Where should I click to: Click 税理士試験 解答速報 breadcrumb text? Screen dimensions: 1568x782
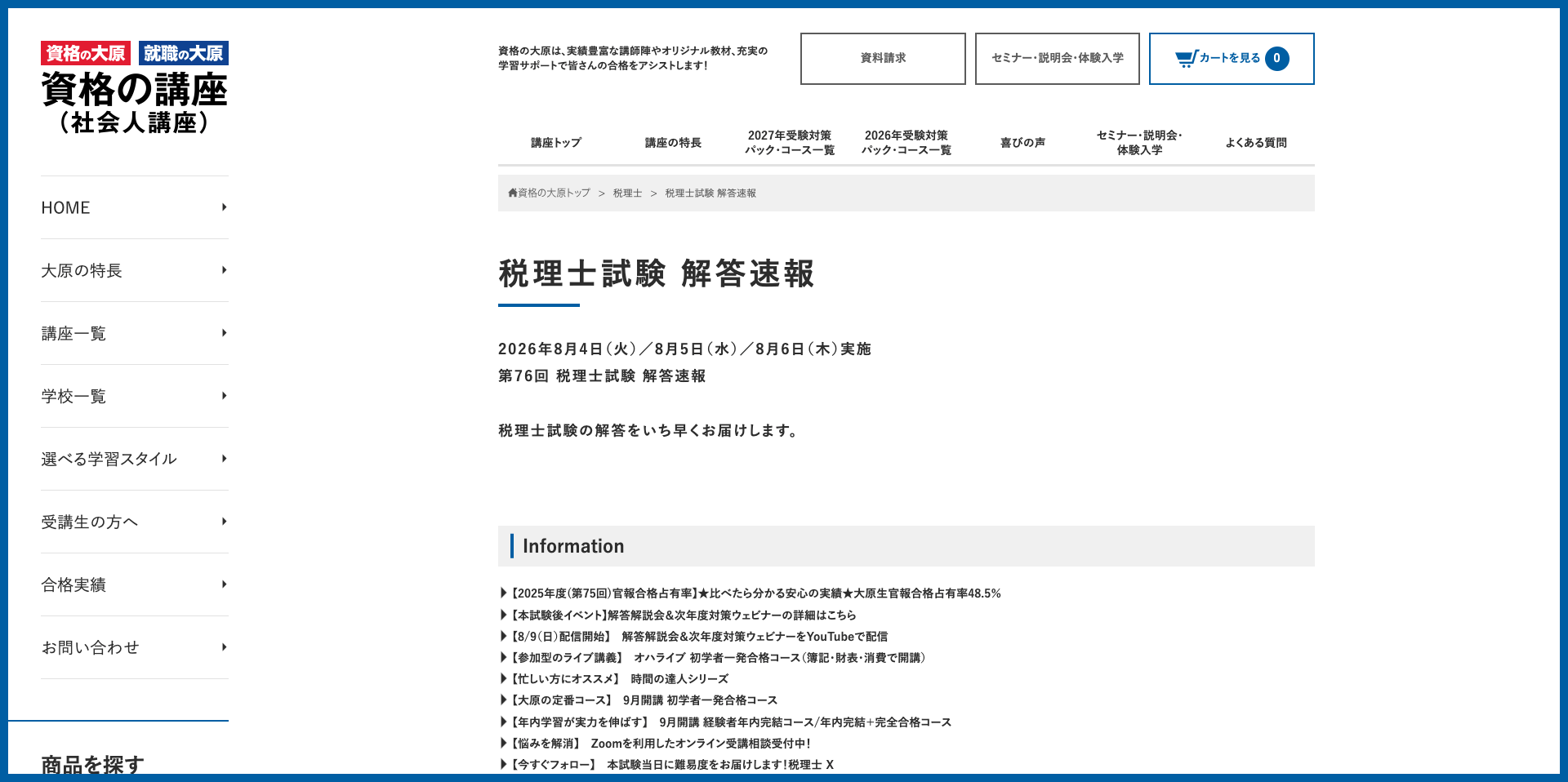point(710,193)
